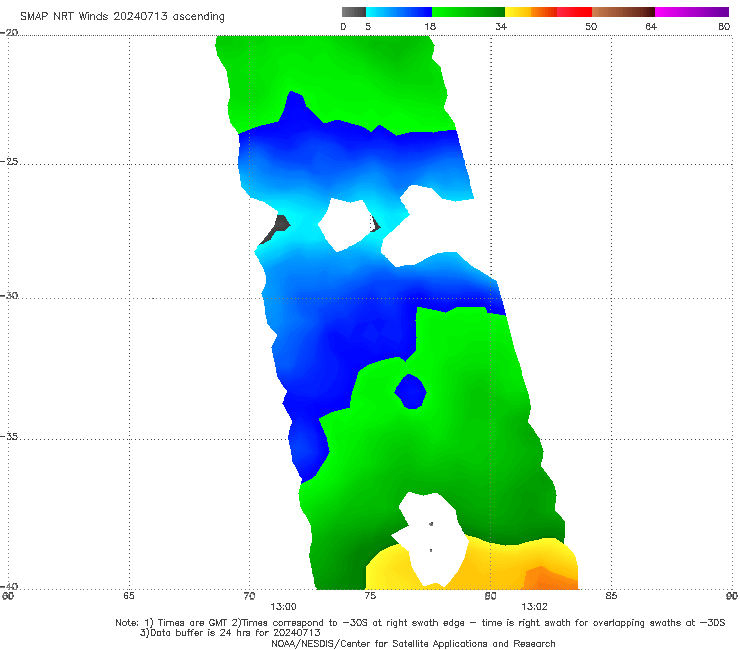Viewport: 740px width, 650px height.
Task: Click the red segment of the color scale
Action: [x=574, y=12]
